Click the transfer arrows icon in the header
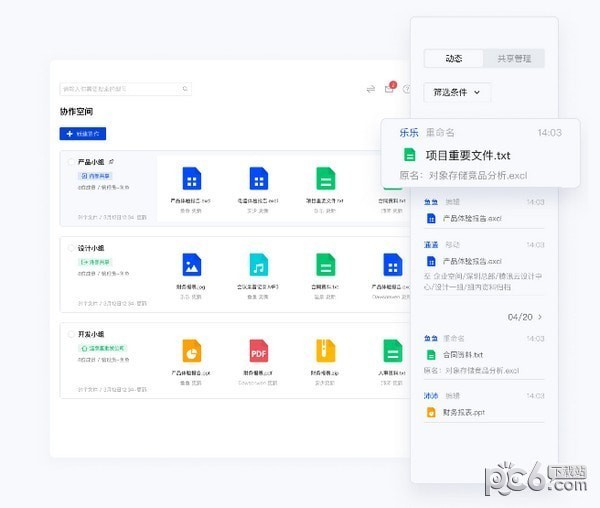 371,89
